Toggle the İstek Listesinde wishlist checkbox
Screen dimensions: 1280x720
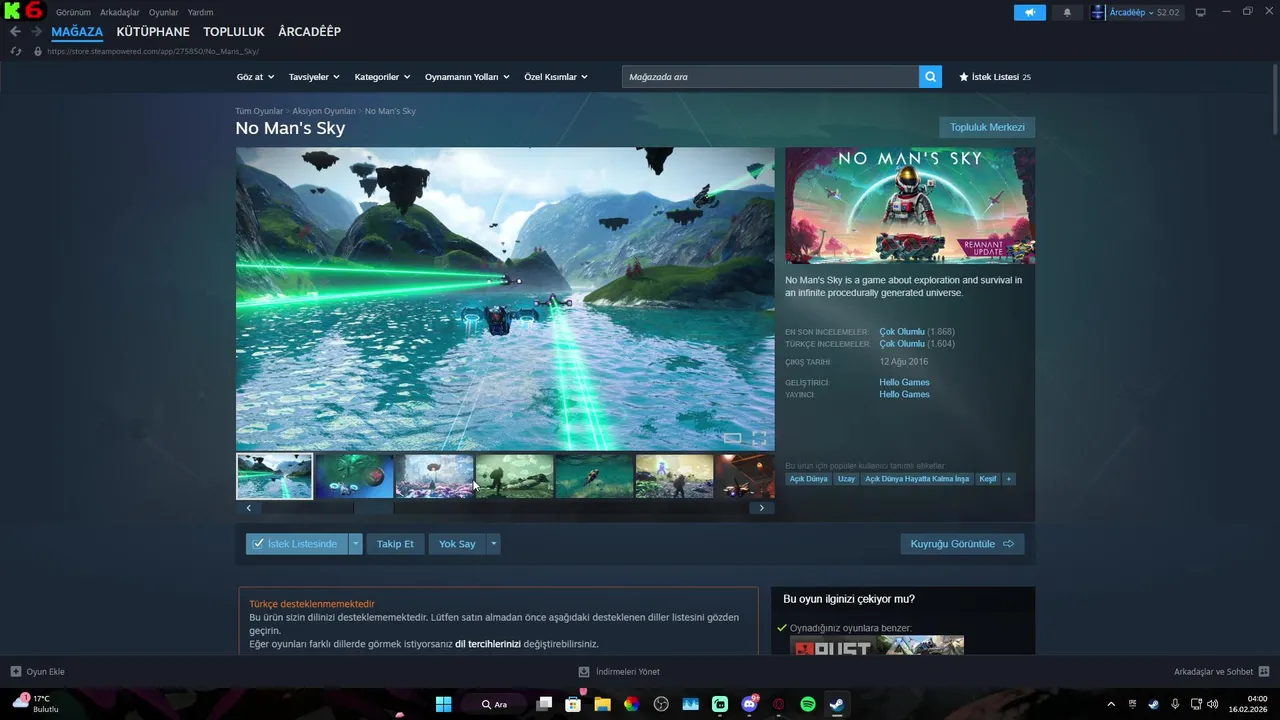pyautogui.click(x=258, y=544)
